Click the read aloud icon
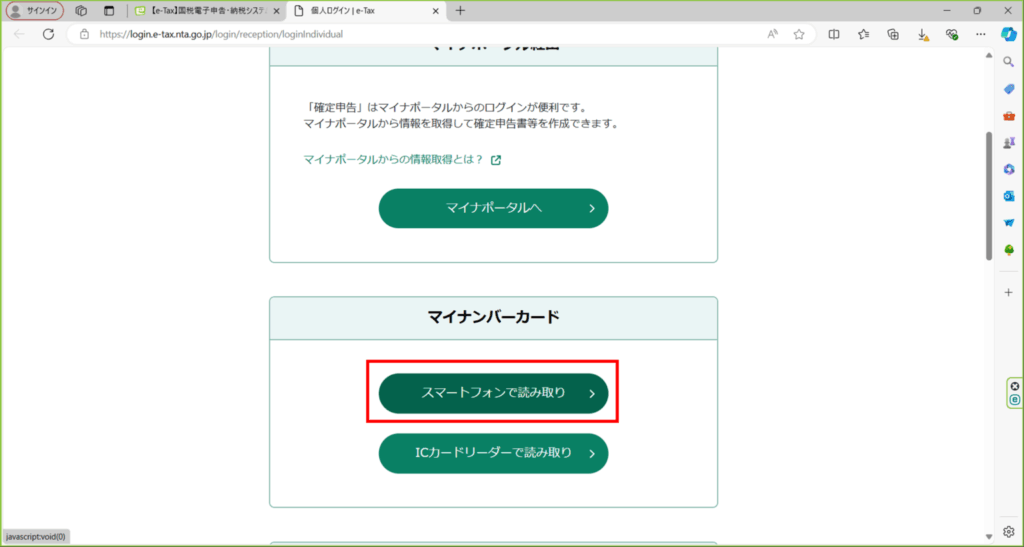Image resolution: width=1024 pixels, height=547 pixels. pos(773,34)
